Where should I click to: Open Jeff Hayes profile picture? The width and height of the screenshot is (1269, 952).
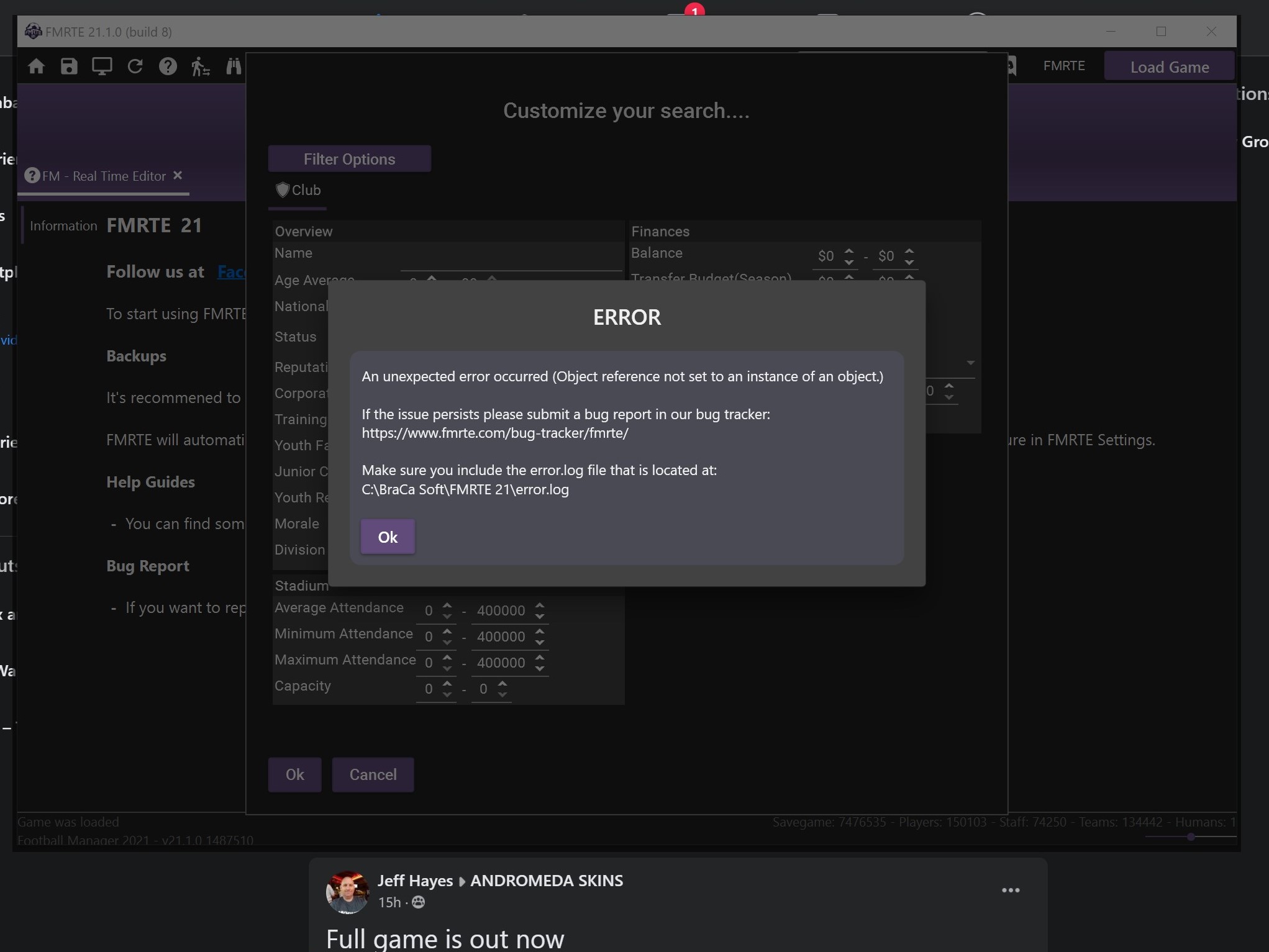pos(347,892)
